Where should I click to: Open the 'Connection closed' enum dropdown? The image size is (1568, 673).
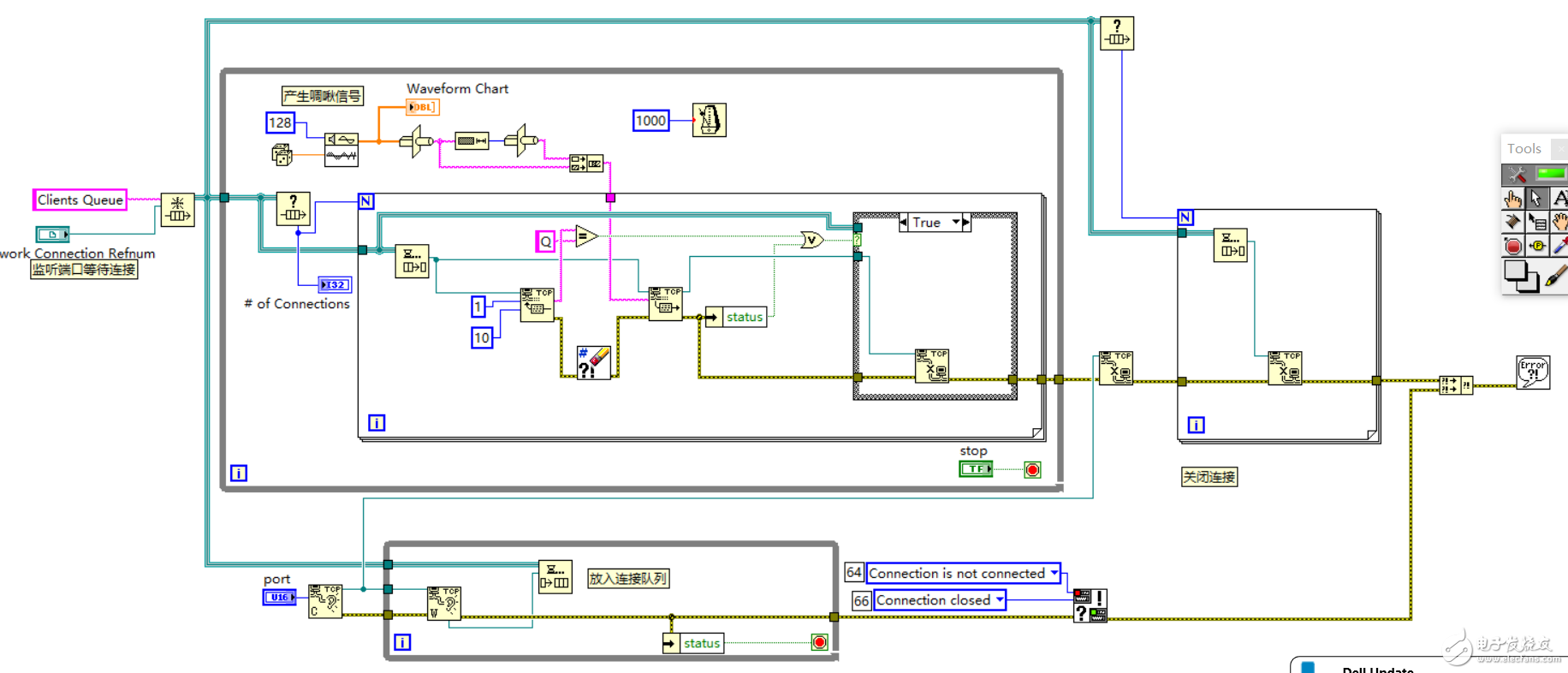(x=999, y=600)
